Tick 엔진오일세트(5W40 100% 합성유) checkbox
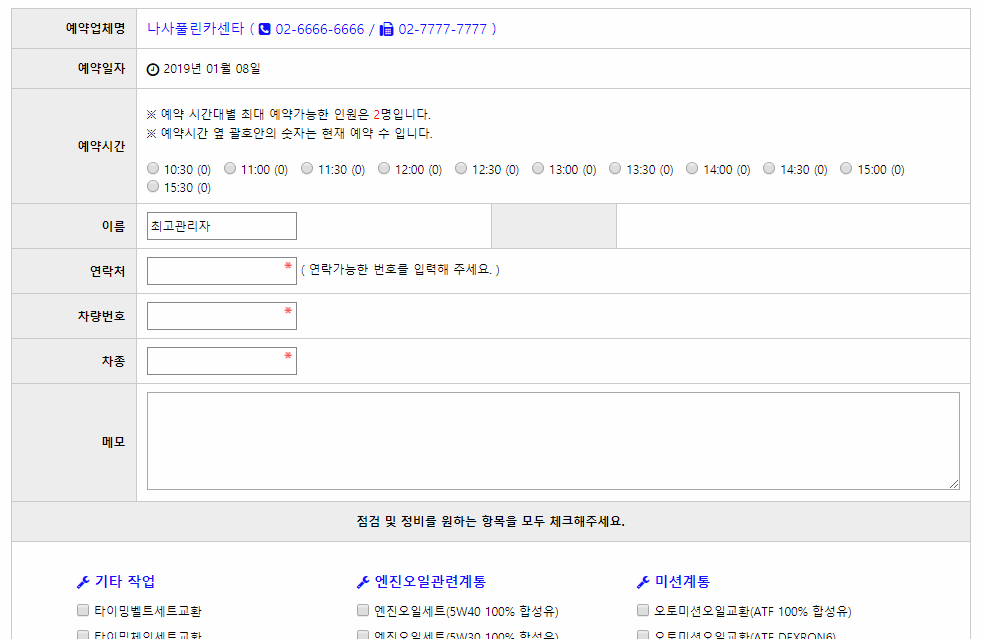Image resolution: width=984 pixels, height=639 pixels. (364, 610)
